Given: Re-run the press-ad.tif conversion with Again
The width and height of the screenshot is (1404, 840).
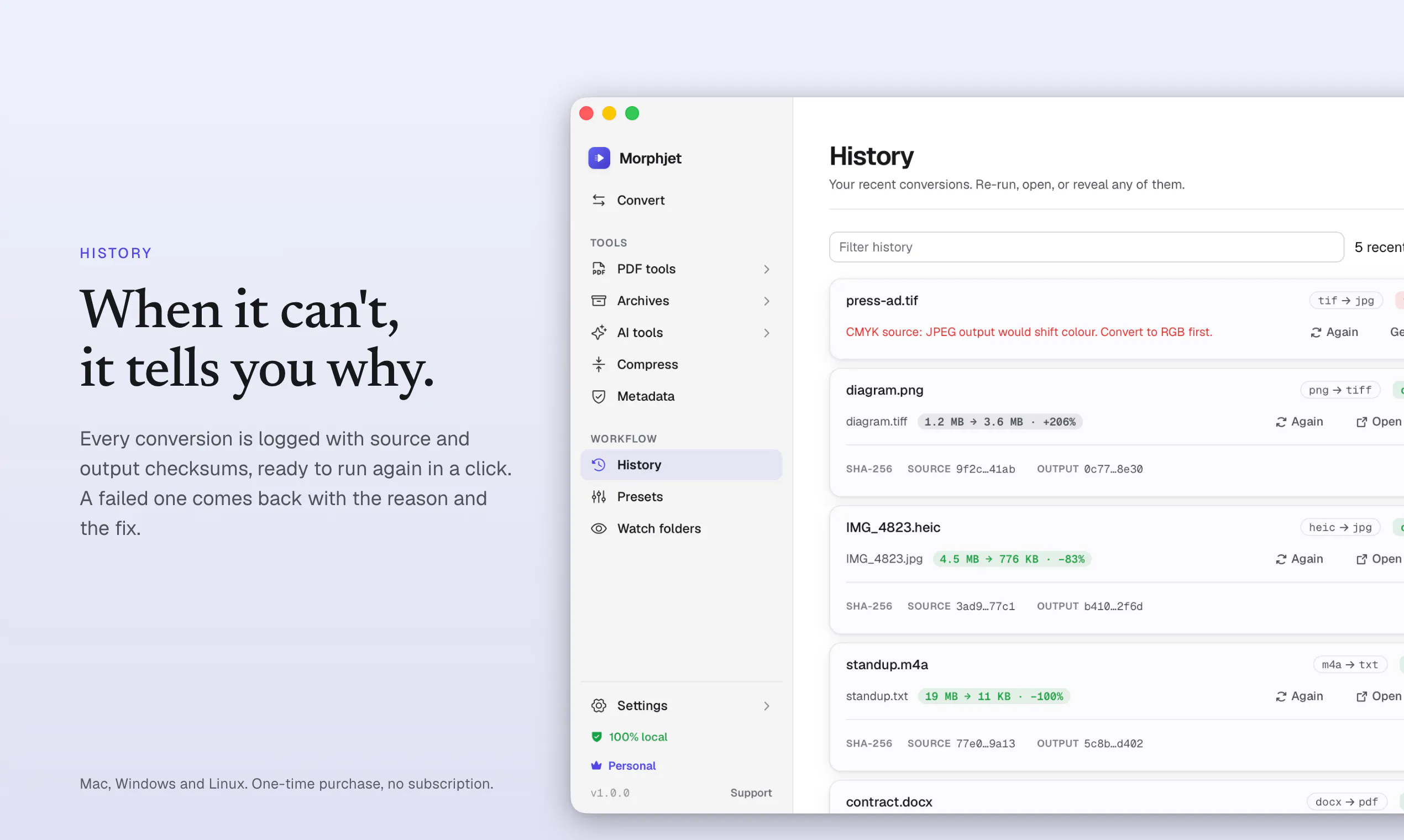Looking at the screenshot, I should [1334, 332].
